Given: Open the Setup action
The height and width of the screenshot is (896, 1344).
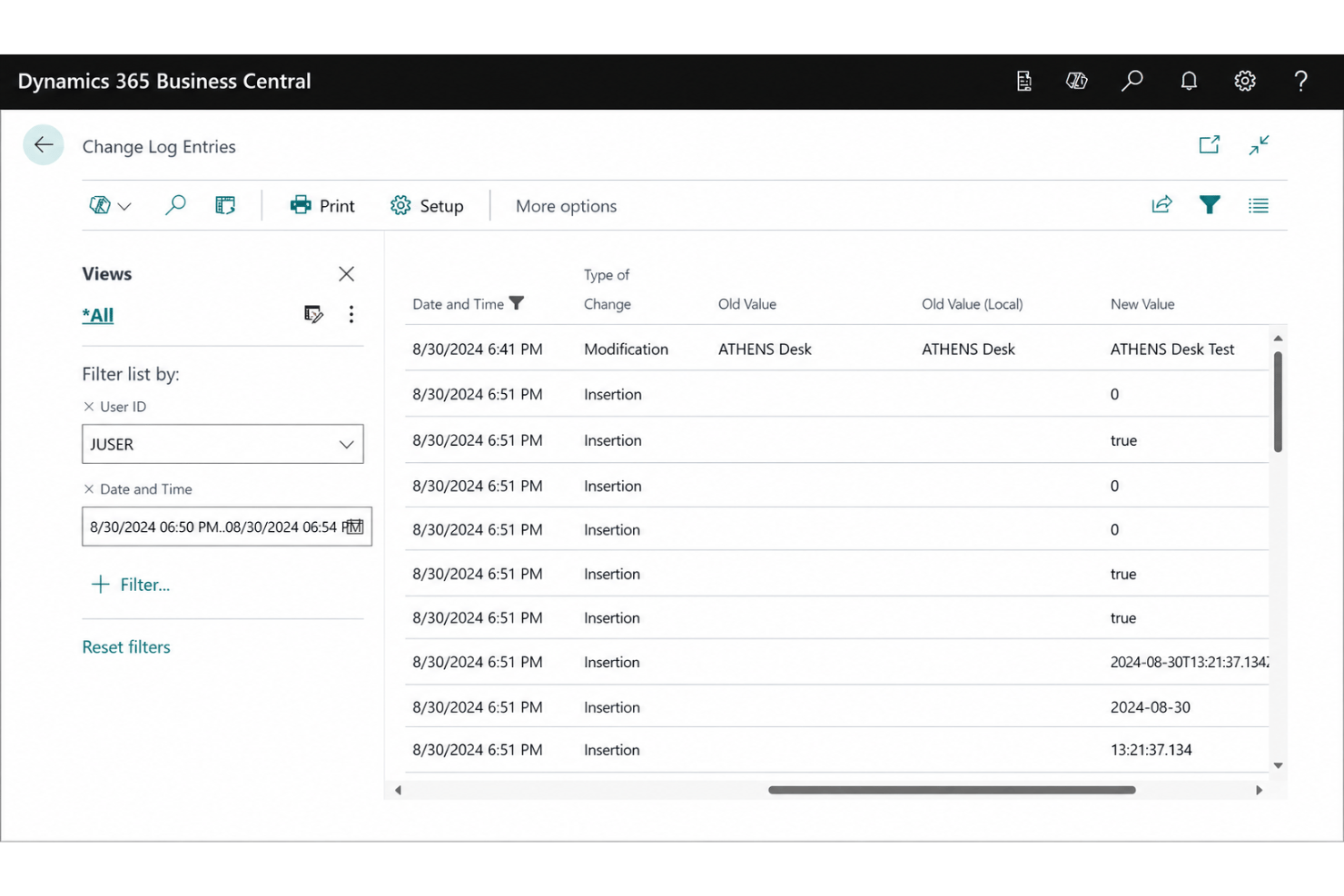Looking at the screenshot, I should [427, 206].
